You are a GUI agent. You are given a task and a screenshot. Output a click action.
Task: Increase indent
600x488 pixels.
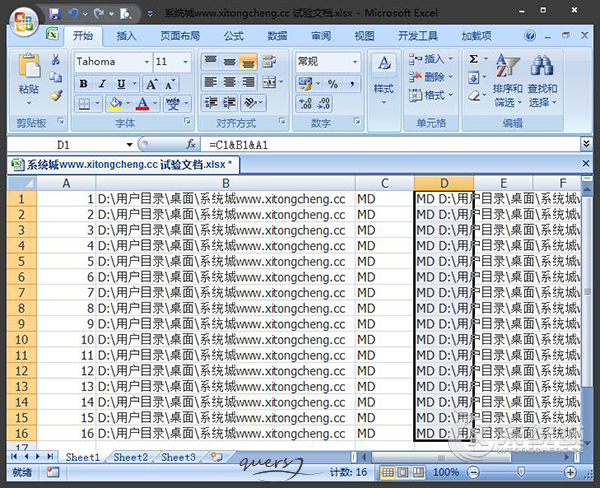(x=230, y=103)
